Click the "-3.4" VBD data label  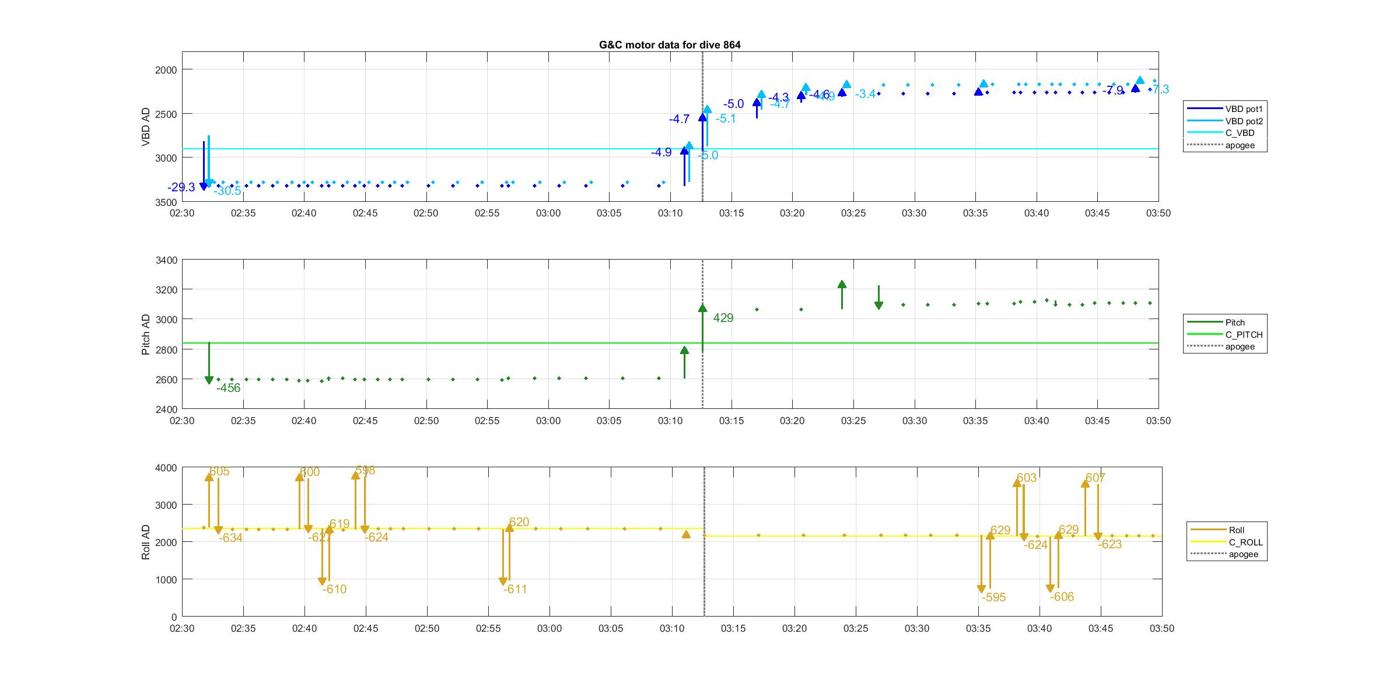coord(865,94)
